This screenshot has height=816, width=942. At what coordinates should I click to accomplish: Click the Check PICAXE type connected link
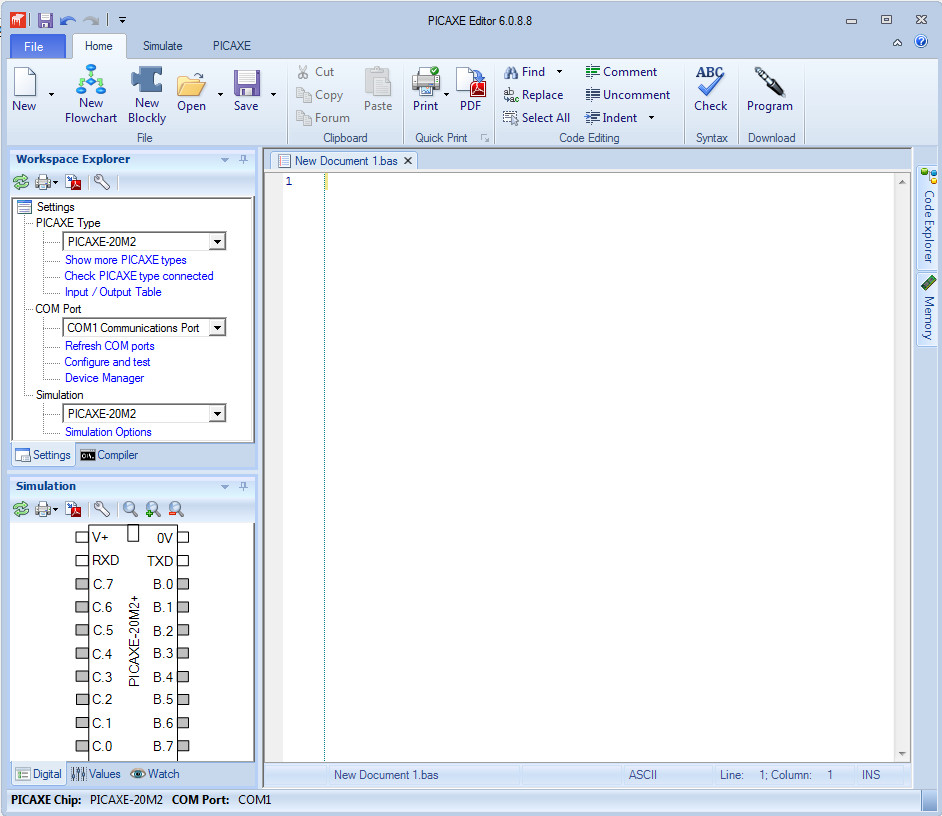139,275
